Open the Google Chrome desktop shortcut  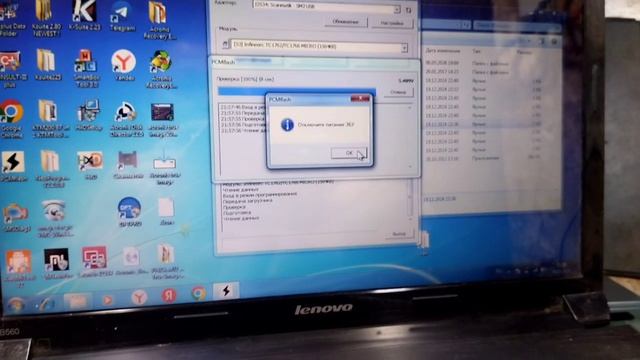pos(11,119)
